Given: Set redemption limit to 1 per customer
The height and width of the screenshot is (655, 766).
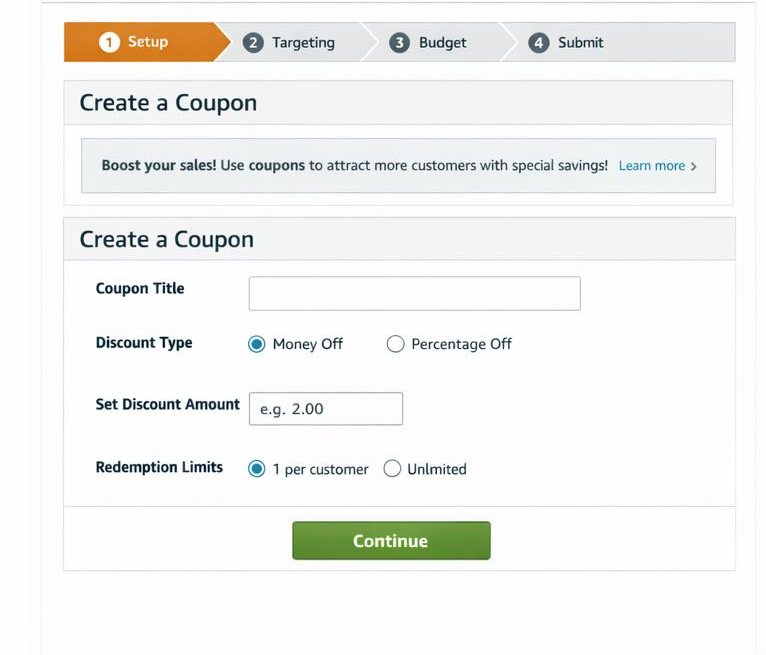Looking at the screenshot, I should click(x=257, y=469).
